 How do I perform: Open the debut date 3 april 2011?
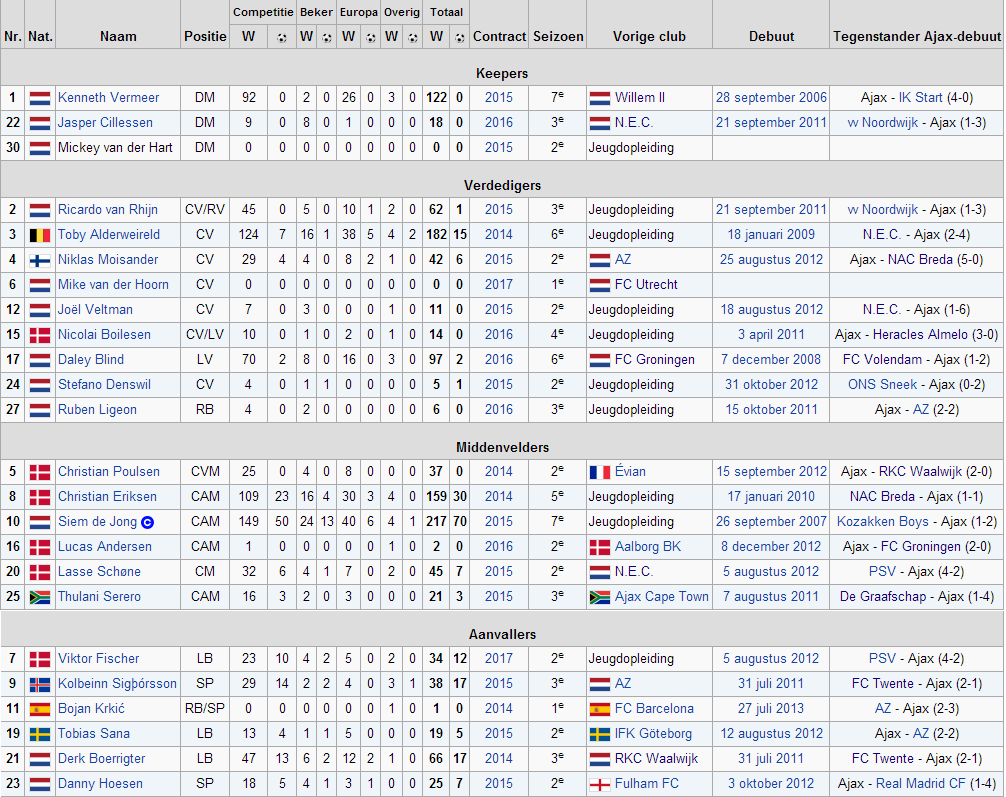point(771,334)
